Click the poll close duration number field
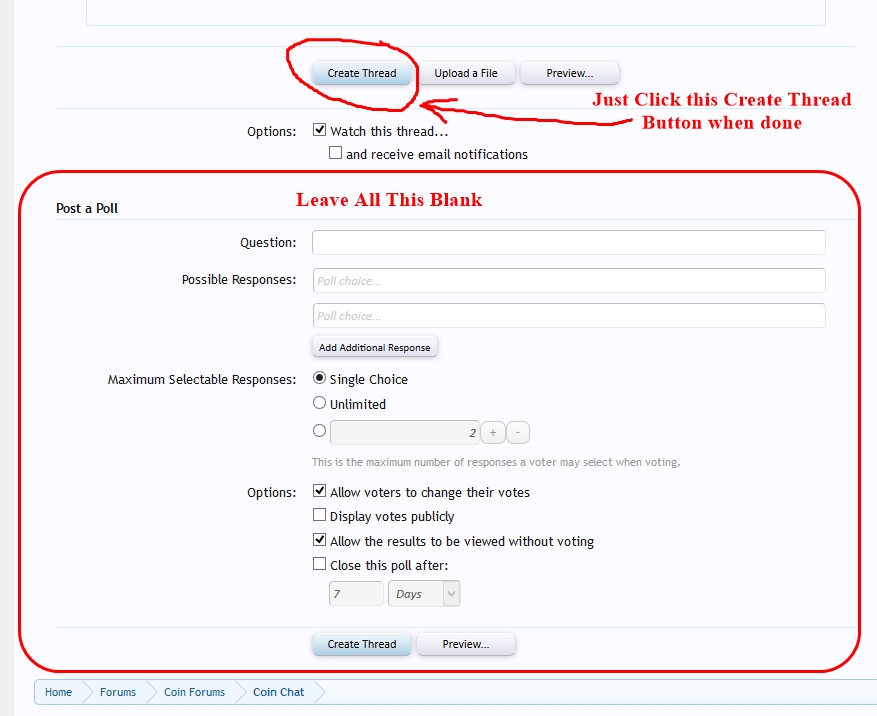This screenshot has width=877, height=716. [x=356, y=593]
